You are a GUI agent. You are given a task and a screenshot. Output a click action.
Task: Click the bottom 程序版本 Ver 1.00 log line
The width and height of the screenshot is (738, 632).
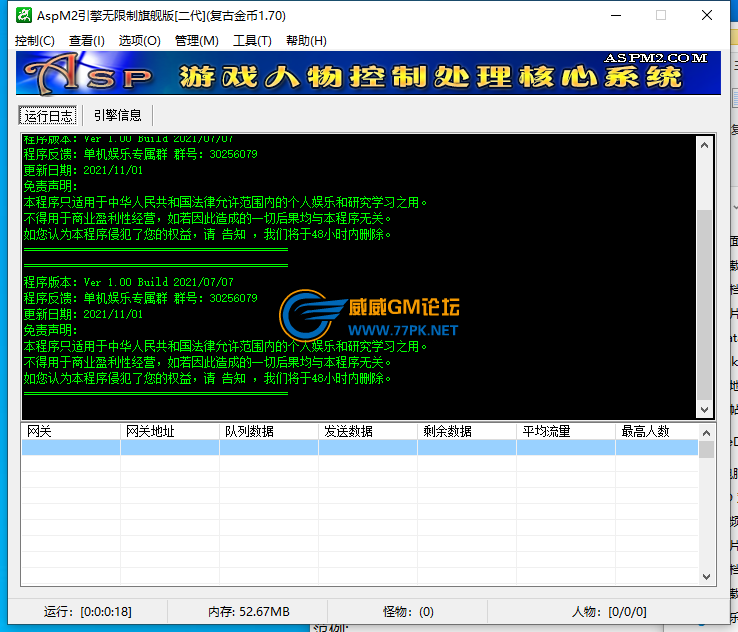point(128,282)
